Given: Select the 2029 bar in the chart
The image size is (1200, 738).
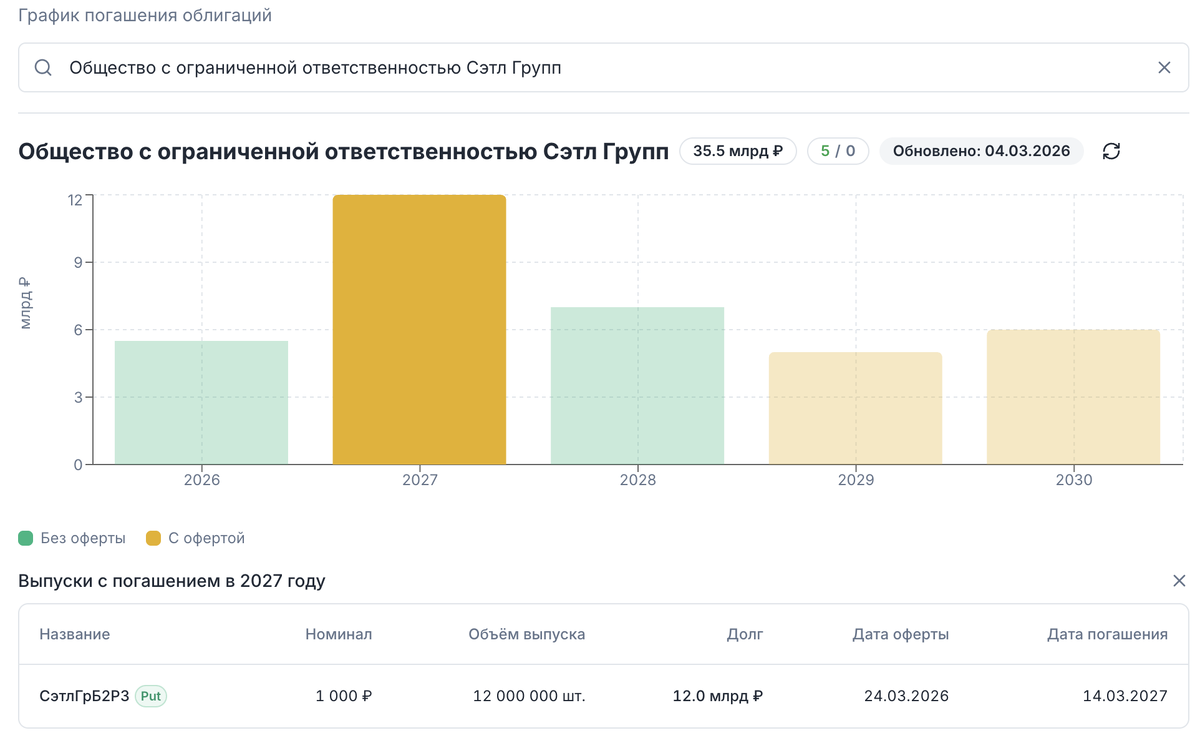Looking at the screenshot, I should coord(856,408).
